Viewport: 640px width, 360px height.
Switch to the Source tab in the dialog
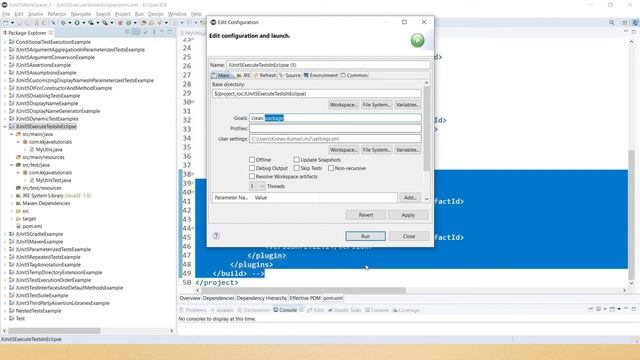coord(290,76)
